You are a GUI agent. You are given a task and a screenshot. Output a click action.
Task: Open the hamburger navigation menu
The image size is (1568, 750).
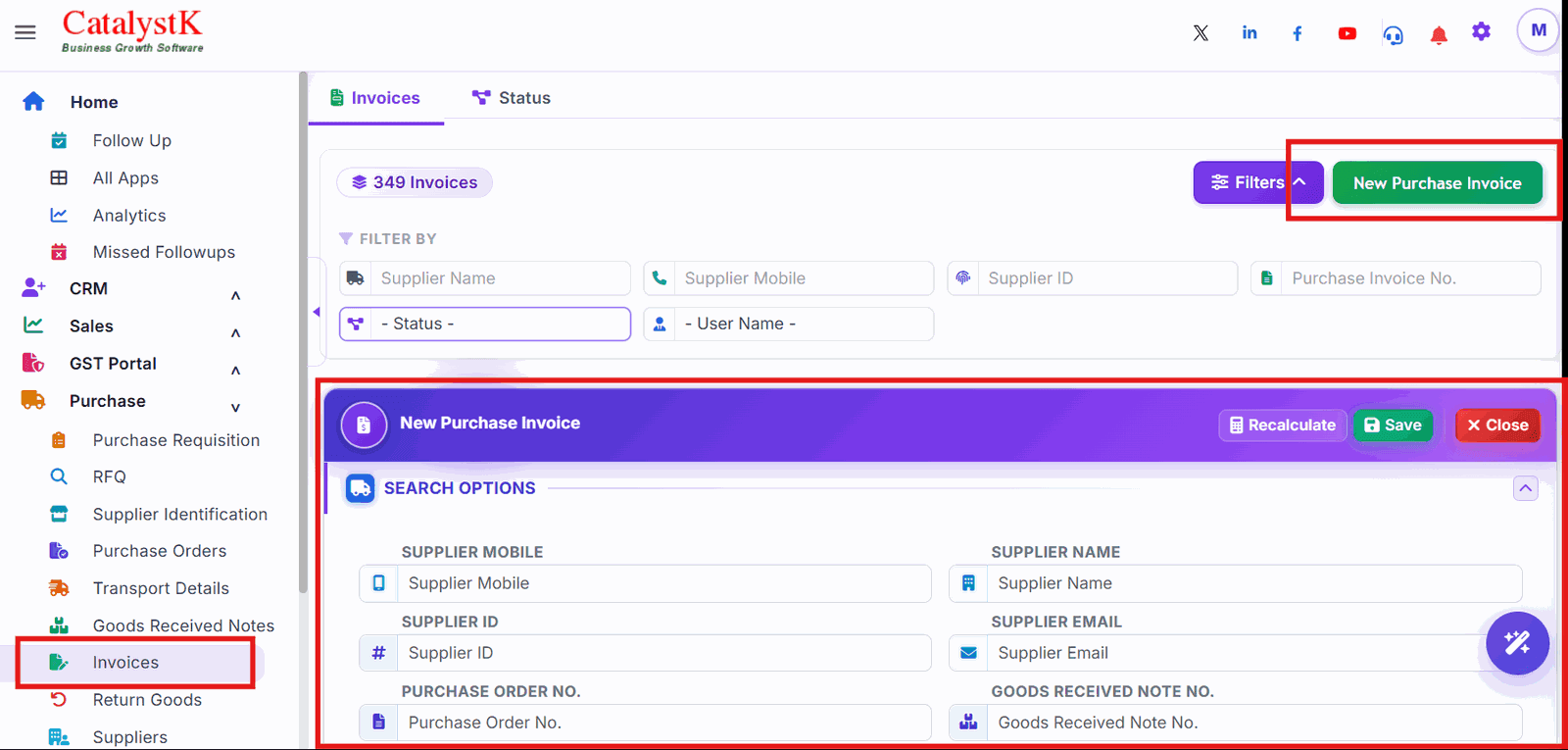coord(25,32)
